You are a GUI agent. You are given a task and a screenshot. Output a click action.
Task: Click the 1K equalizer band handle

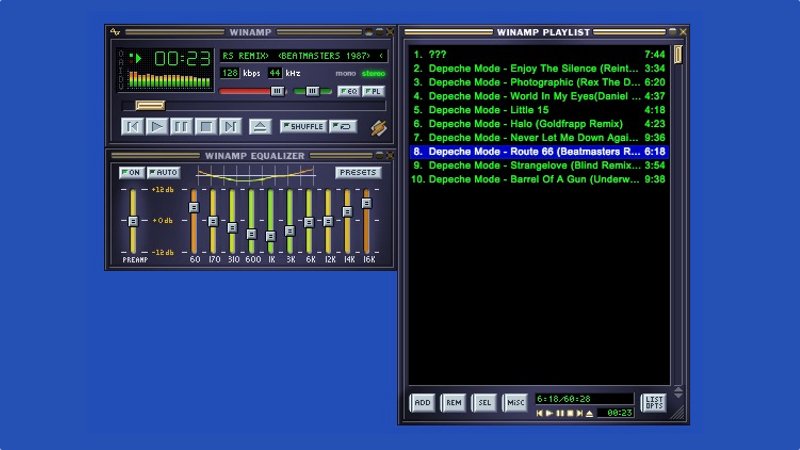click(271, 236)
